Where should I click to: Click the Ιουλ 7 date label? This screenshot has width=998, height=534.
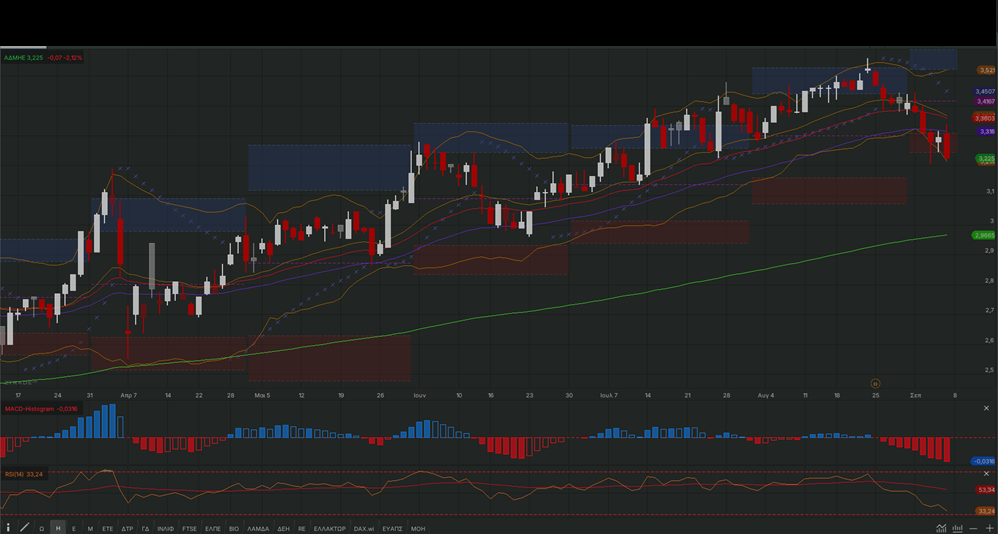[608, 395]
